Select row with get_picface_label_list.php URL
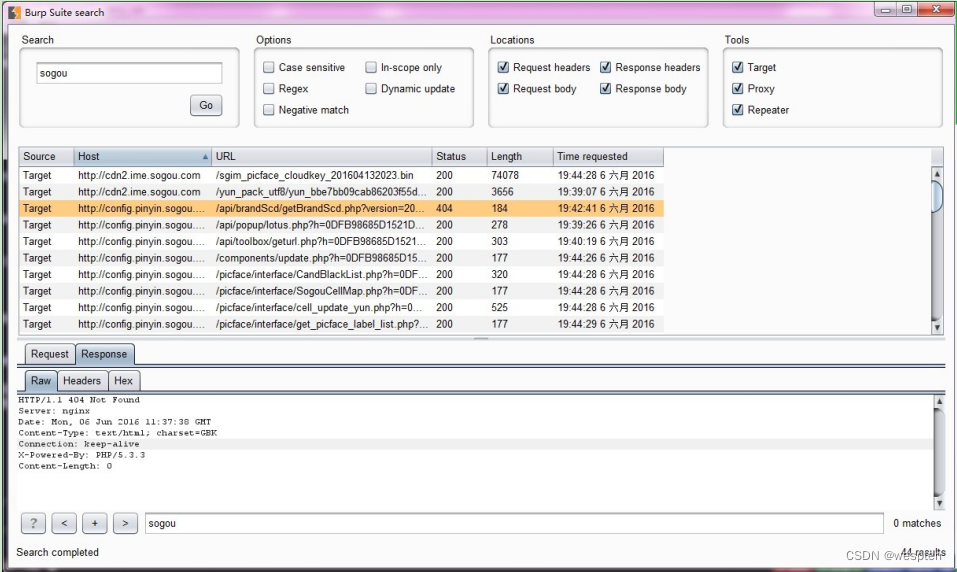The height and width of the screenshot is (572, 957). click(341, 324)
